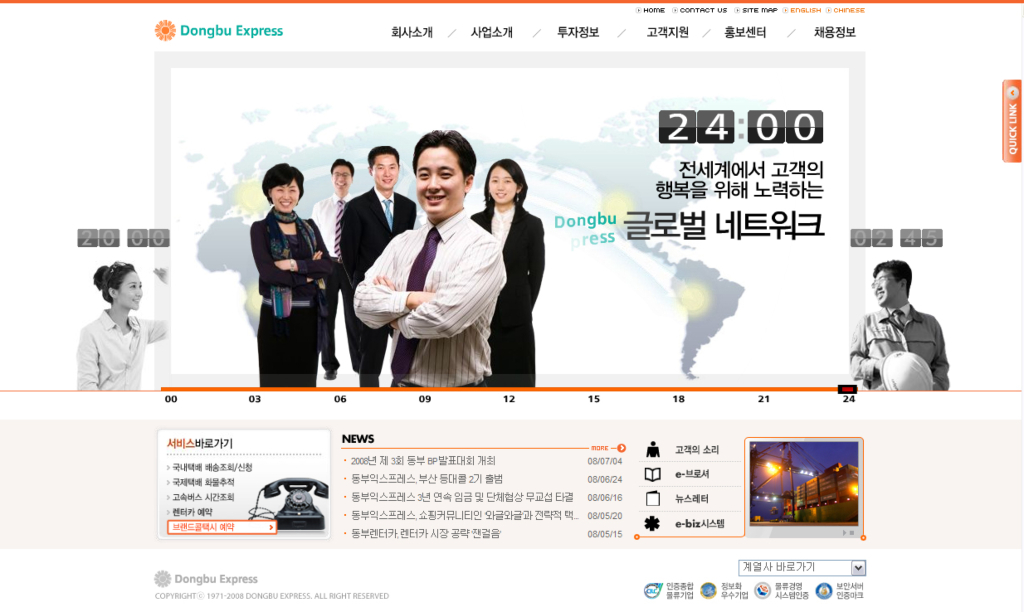Open news '동부익스프레스, 부산 등대콜 2기 출범'
The image size is (1024, 612).
click(427, 479)
